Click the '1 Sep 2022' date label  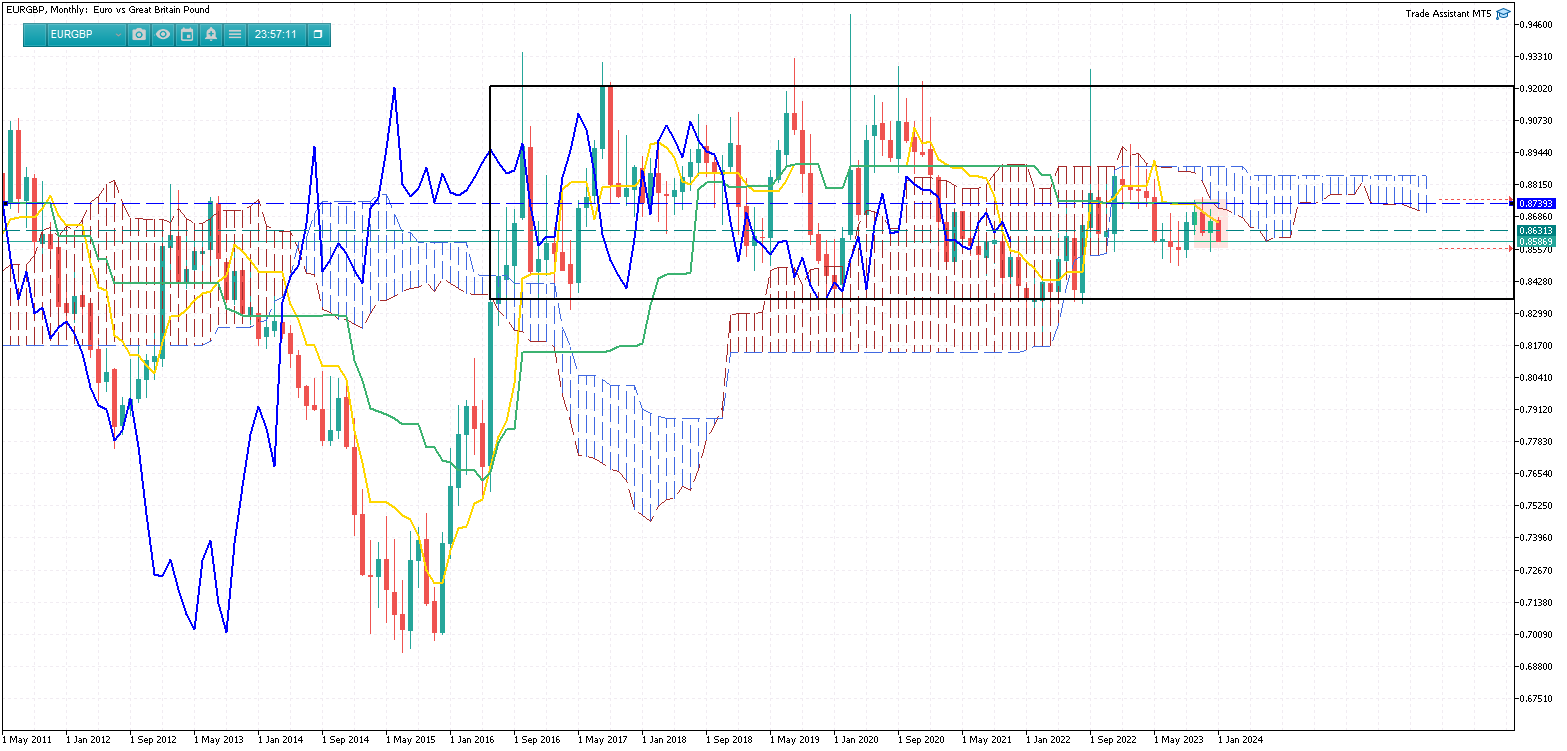click(x=1113, y=741)
